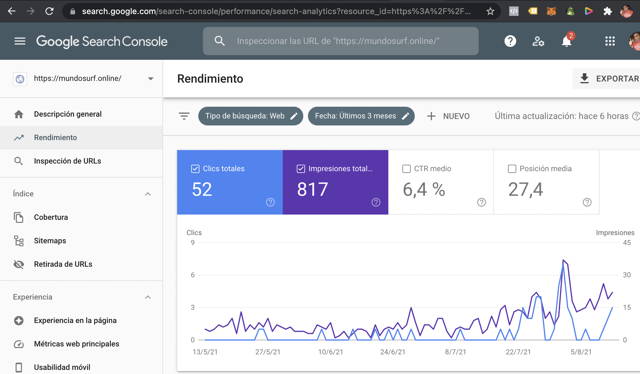The width and height of the screenshot is (640, 374).
Task: Click the Inspeccionar URL search field
Action: pos(341,41)
